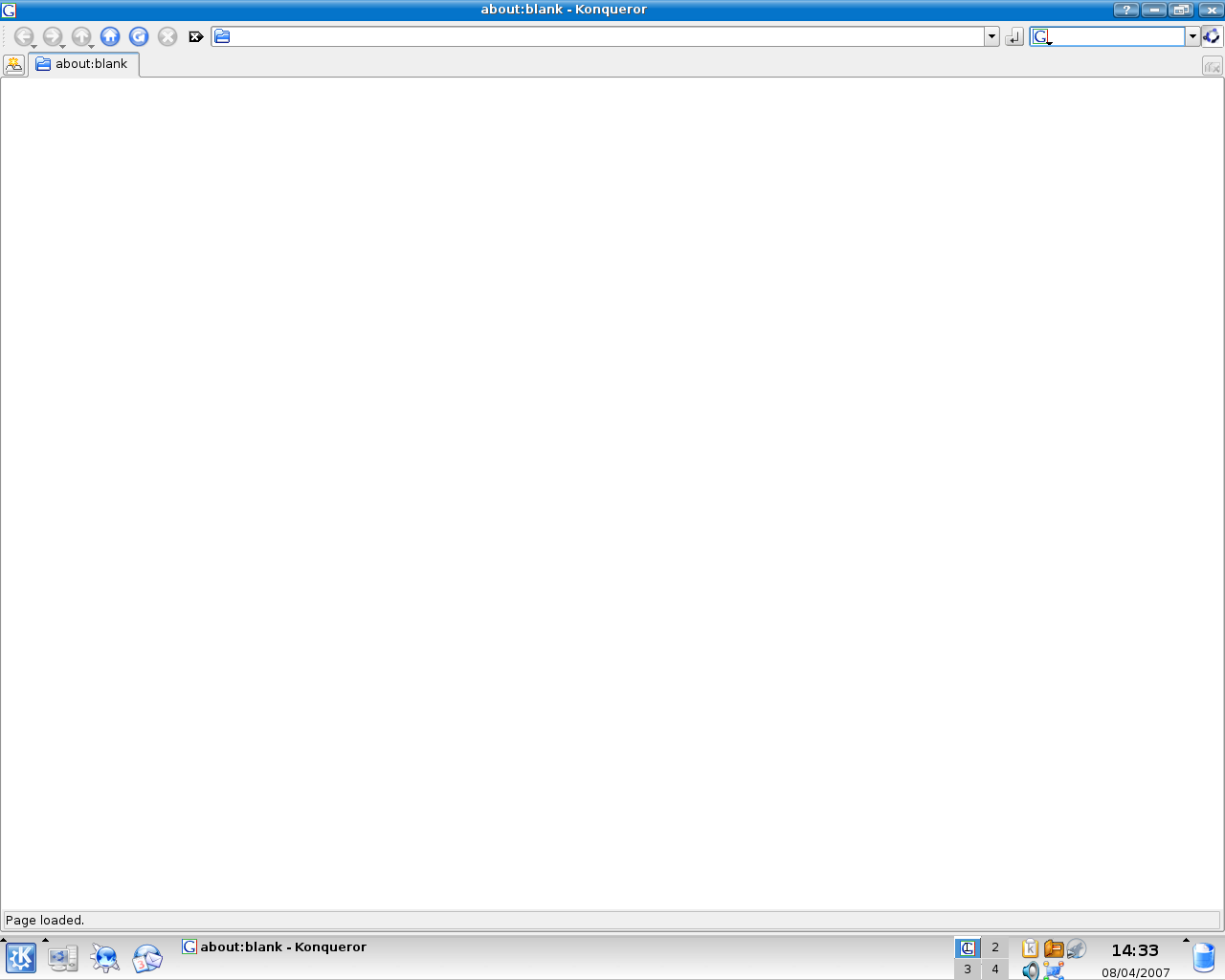Expand the location bar history dropdown
The width and height of the screenshot is (1225, 980).
click(991, 36)
